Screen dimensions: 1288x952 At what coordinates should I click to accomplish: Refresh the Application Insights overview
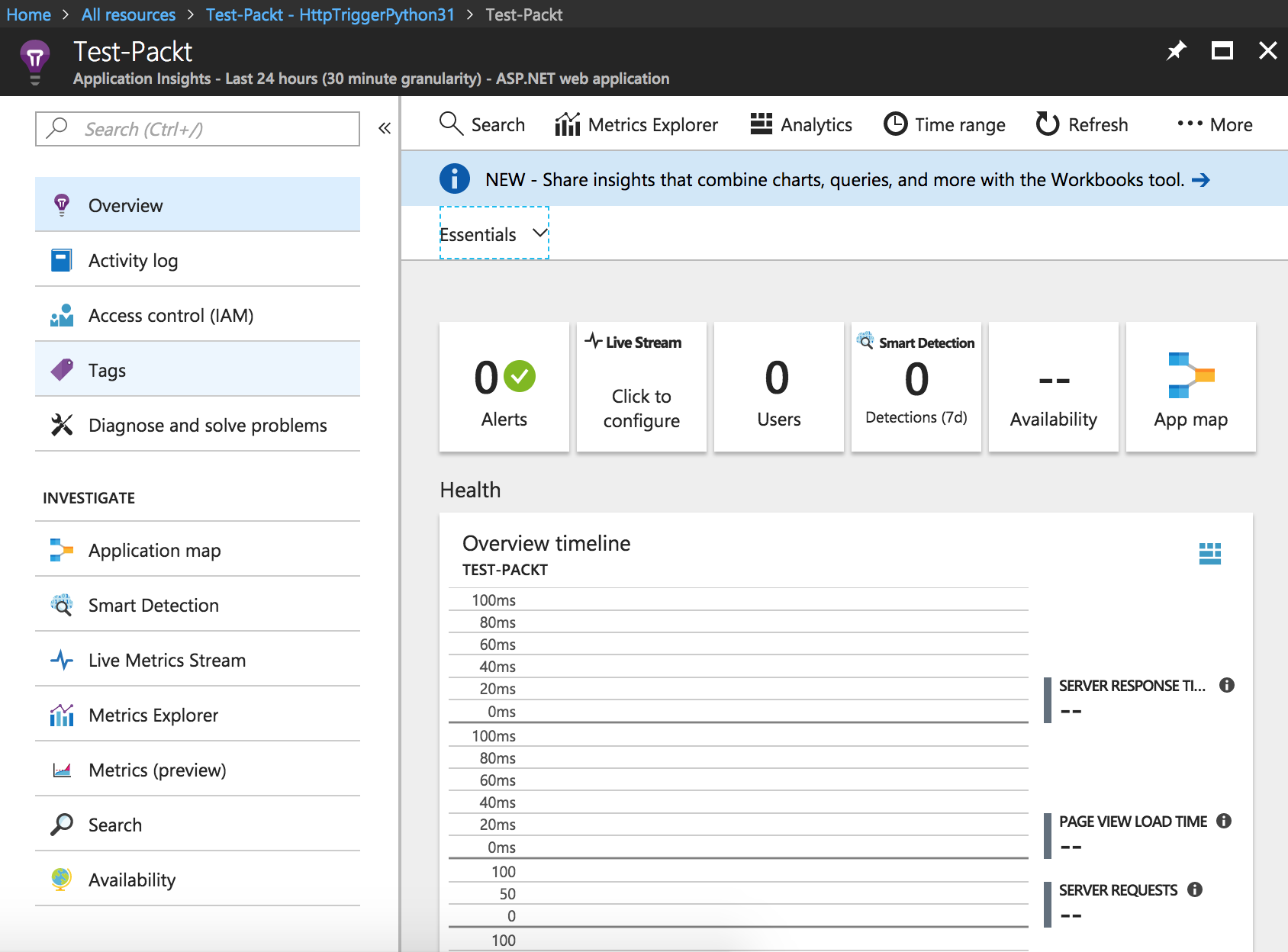(x=1082, y=124)
